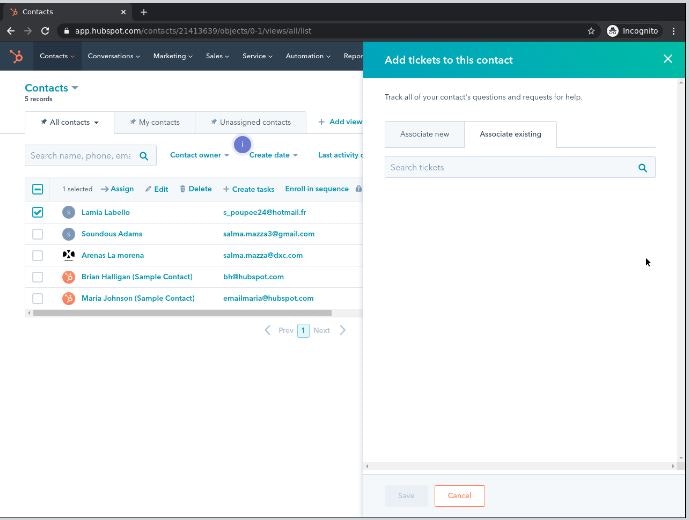Click Edit bulk action
Image resolution: width=689 pixels, height=520 pixels.
(x=156, y=189)
